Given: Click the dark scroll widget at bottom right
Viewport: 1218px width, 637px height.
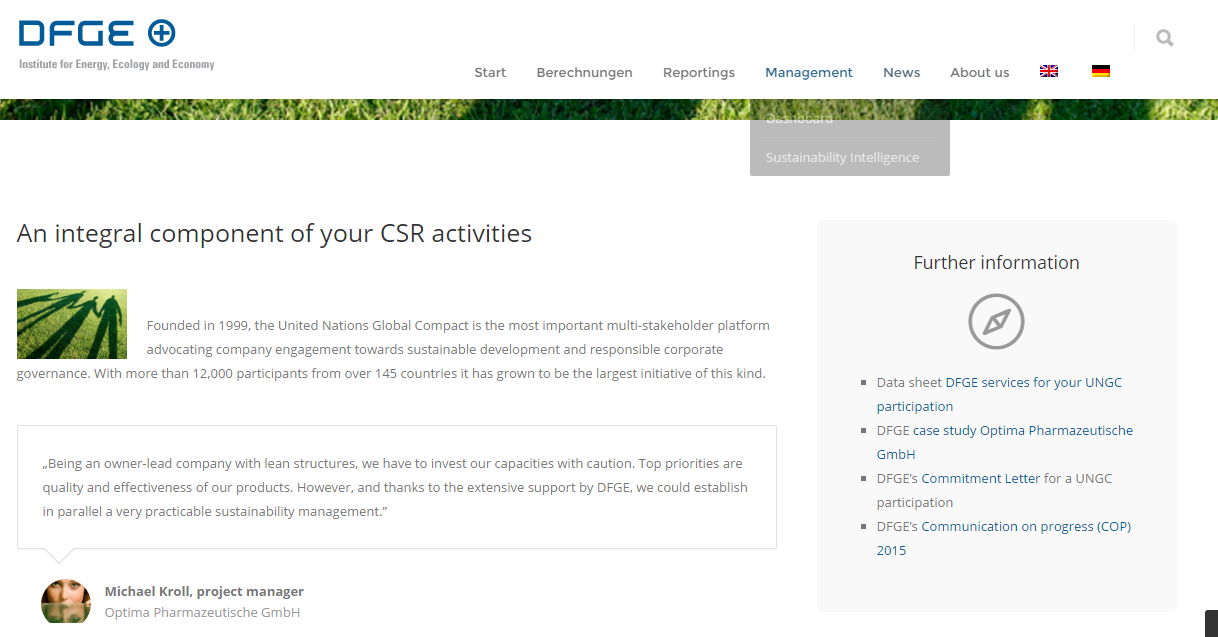Looking at the screenshot, I should click(x=1211, y=623).
